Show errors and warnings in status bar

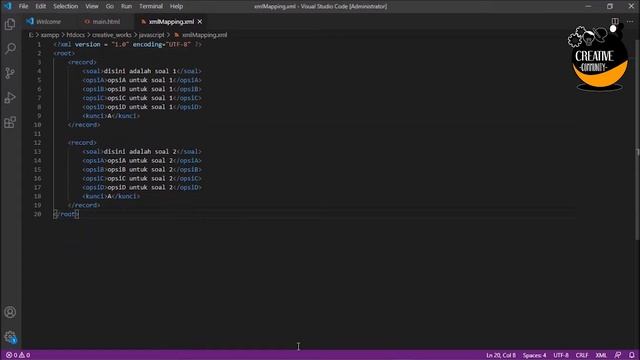coord(18,355)
